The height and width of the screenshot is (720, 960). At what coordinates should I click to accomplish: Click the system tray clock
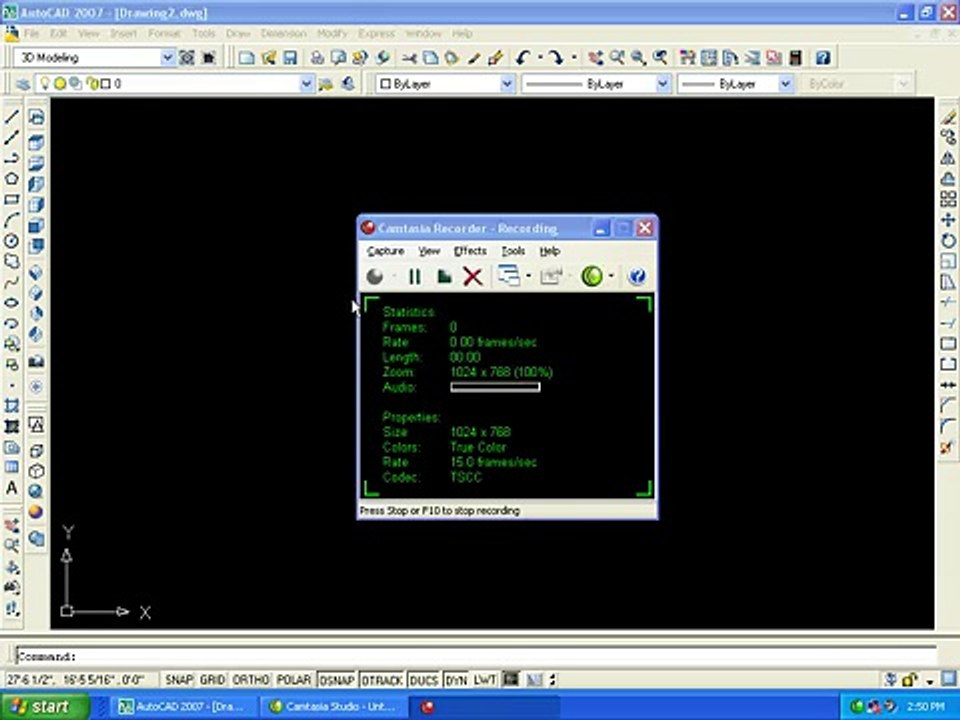(925, 707)
